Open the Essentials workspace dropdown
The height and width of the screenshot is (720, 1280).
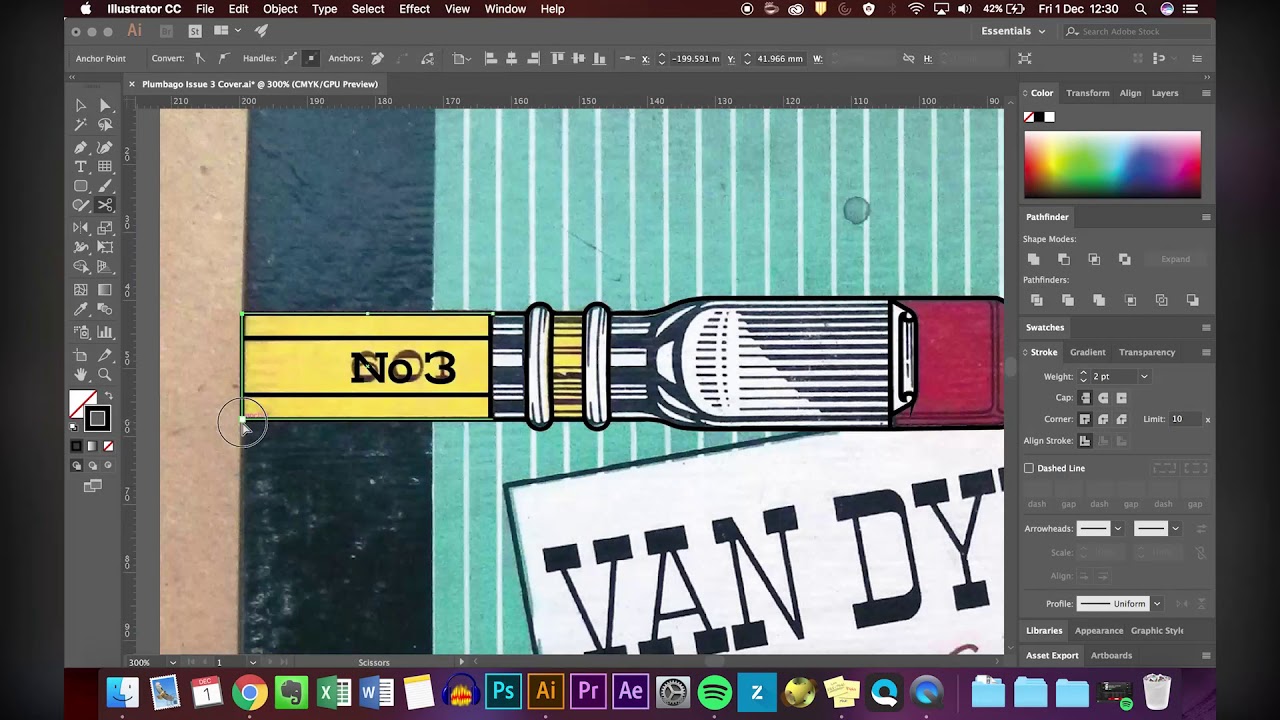(1014, 31)
